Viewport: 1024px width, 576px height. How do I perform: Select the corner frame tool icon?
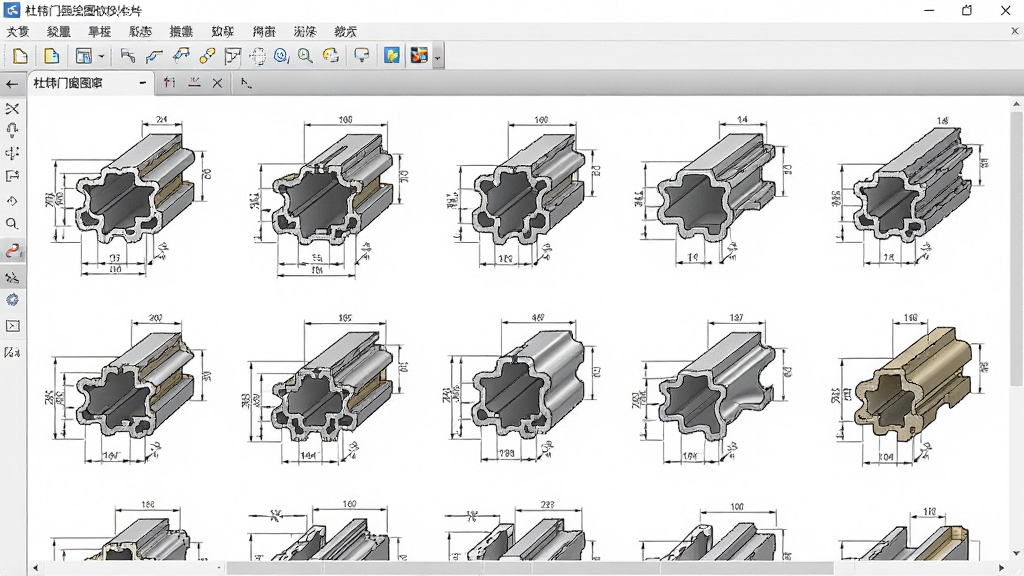pos(232,57)
